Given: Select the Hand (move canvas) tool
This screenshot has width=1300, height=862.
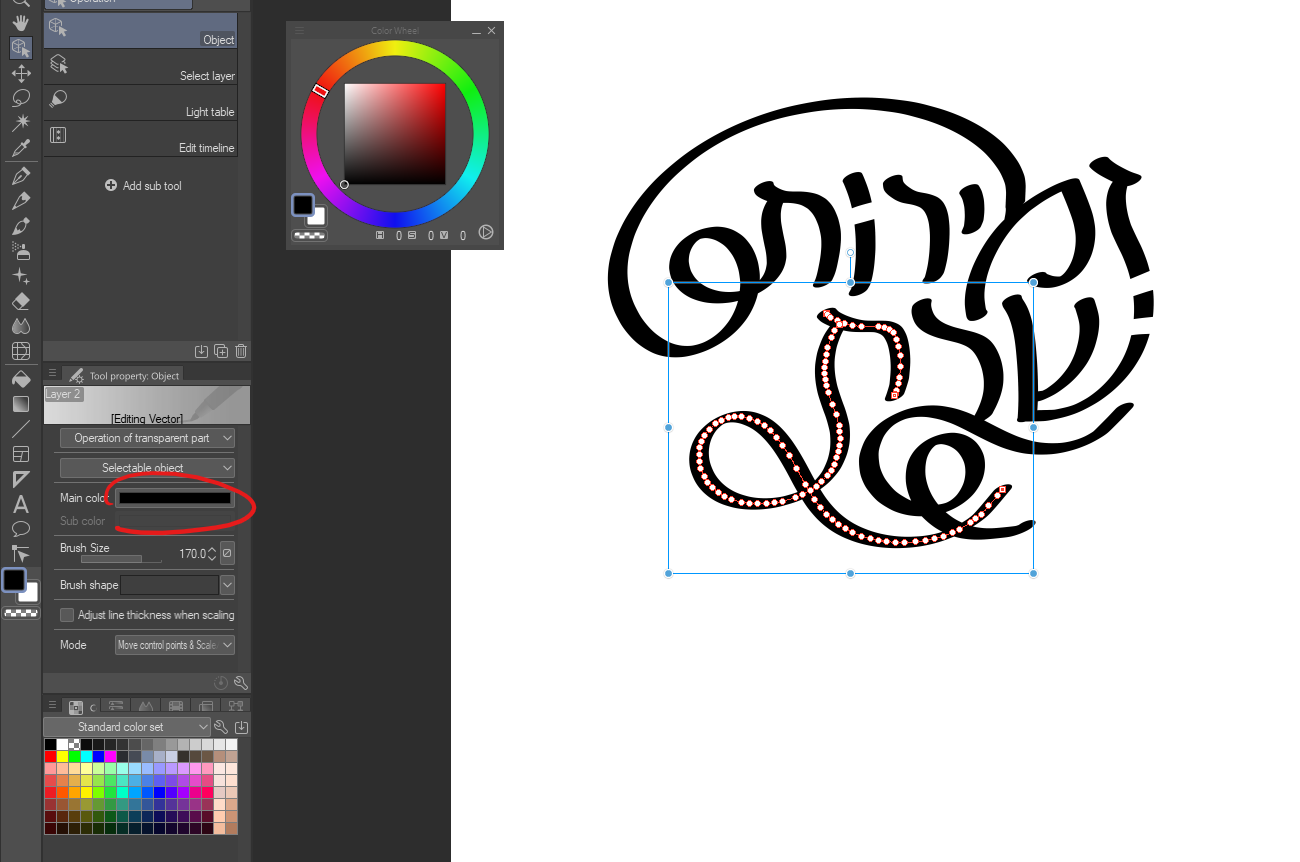Looking at the screenshot, I should 20,23.
